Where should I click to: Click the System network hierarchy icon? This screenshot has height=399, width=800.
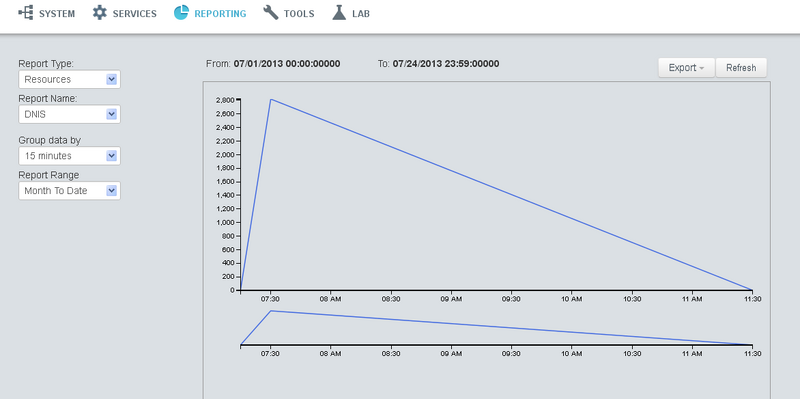tap(26, 13)
